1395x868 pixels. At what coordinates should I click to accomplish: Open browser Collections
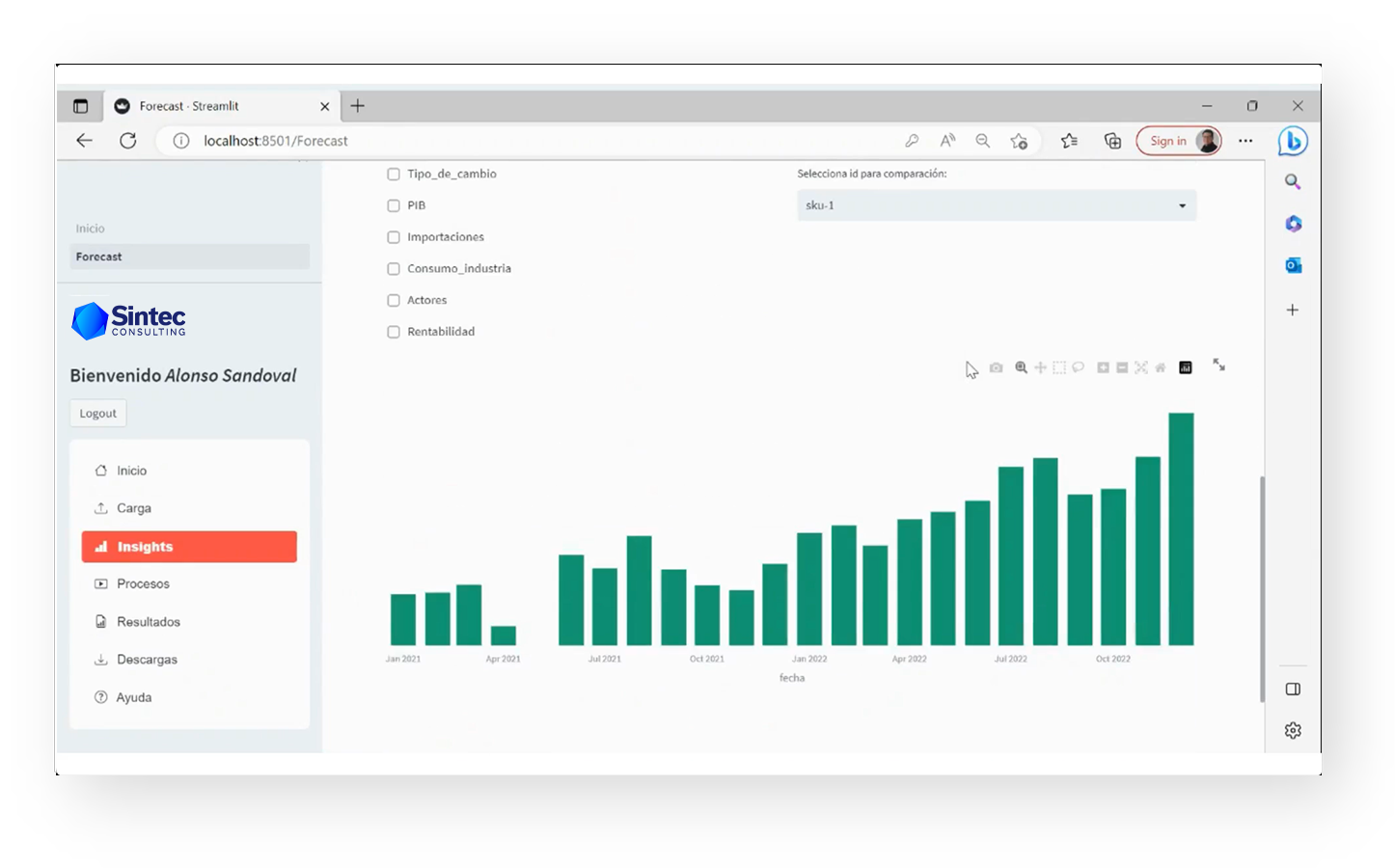point(1112,141)
